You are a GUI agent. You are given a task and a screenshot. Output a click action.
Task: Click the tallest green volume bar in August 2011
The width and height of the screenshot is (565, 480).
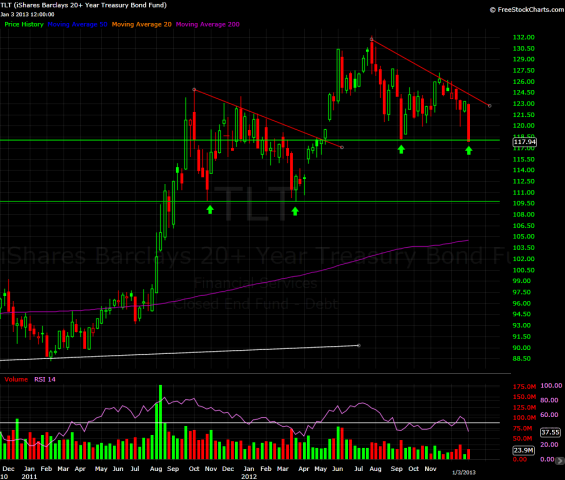pos(160,422)
